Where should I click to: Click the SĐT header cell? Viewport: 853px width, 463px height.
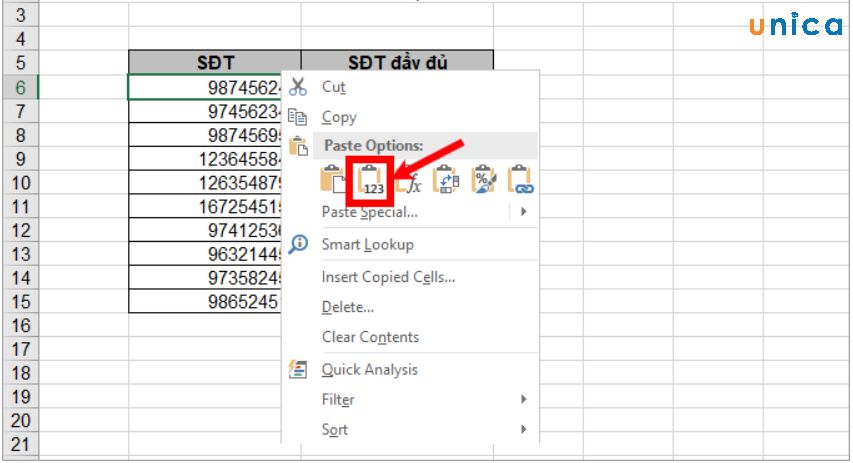coord(214,63)
